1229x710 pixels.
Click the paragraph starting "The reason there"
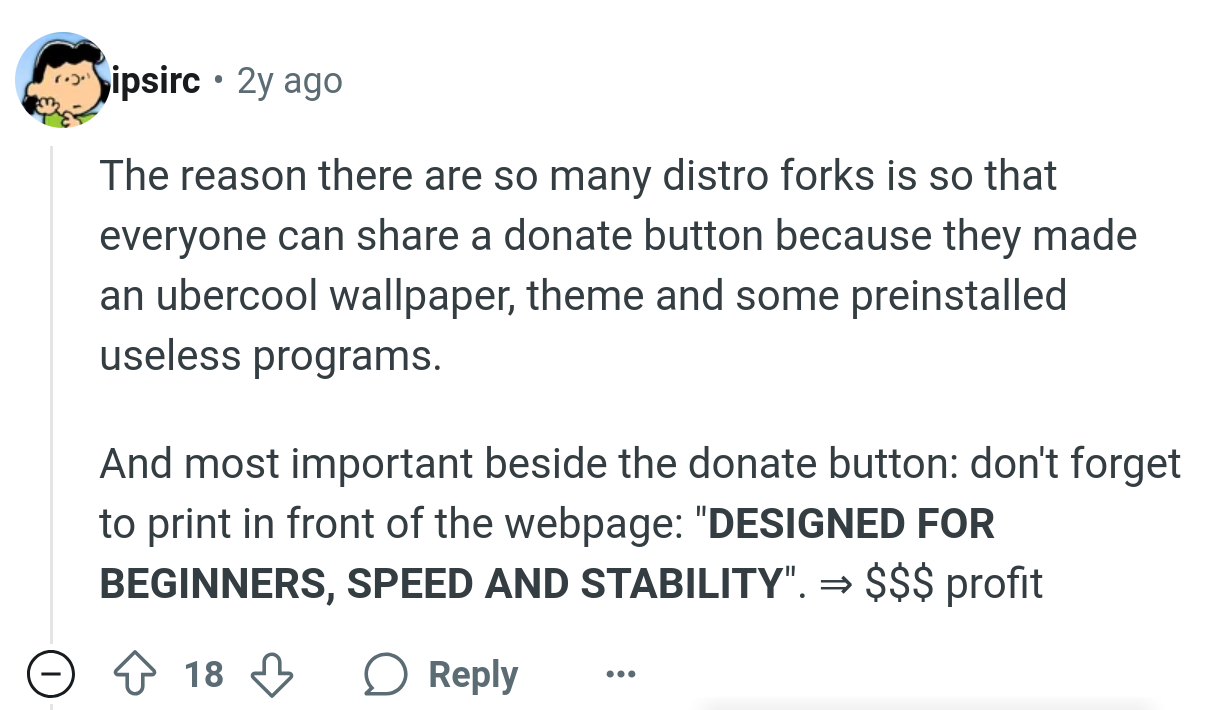coord(618,266)
